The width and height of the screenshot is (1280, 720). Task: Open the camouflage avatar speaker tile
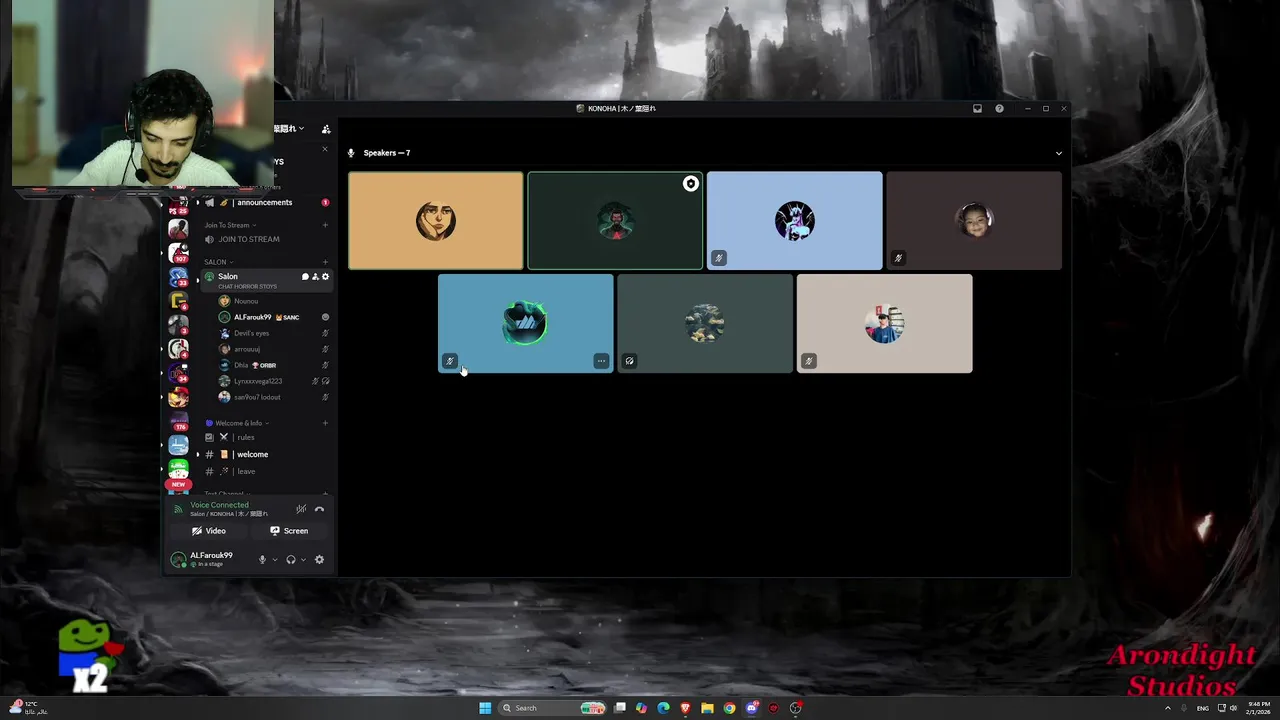(x=705, y=323)
